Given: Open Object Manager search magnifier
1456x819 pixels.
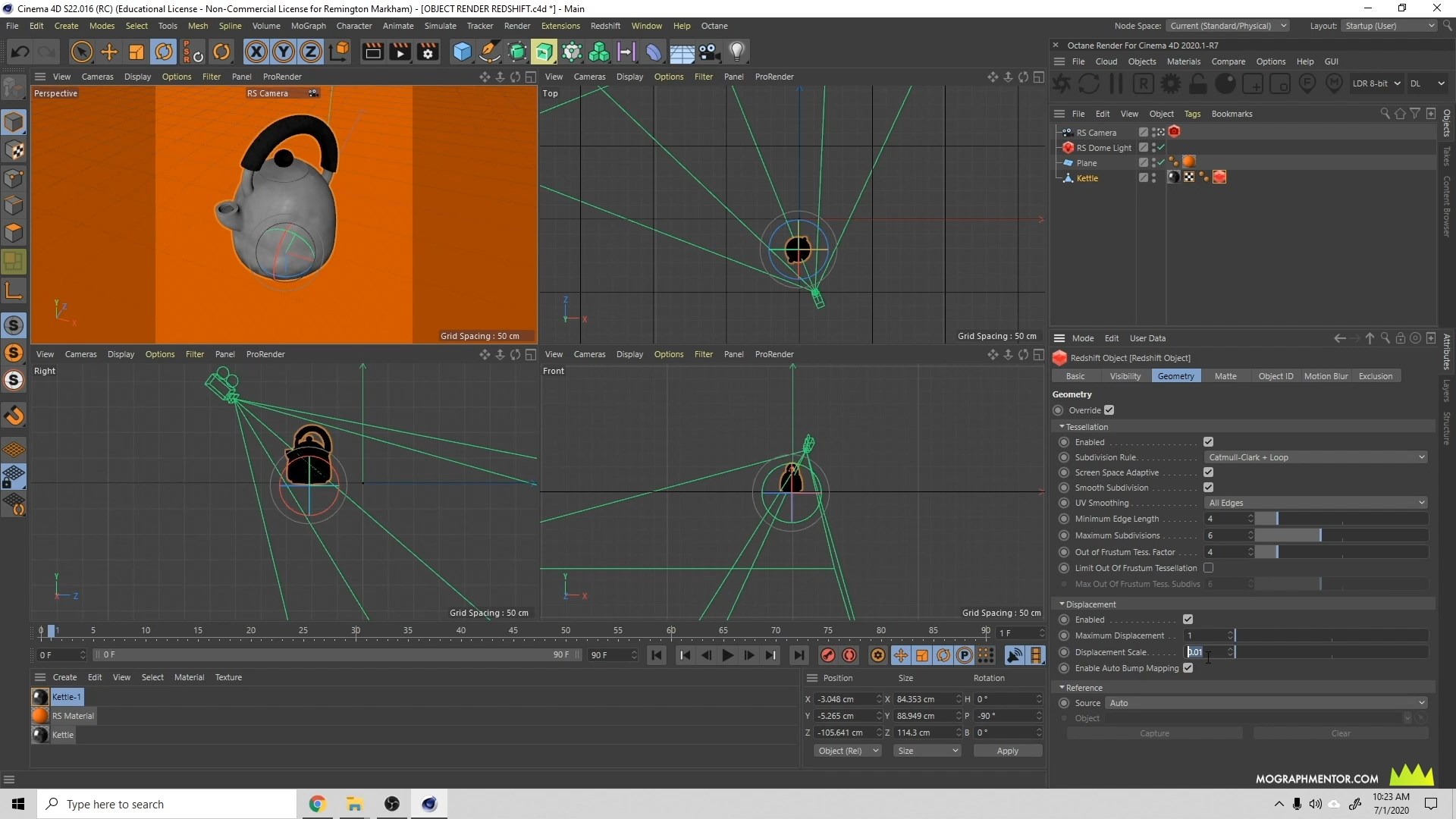Looking at the screenshot, I should [x=1385, y=114].
